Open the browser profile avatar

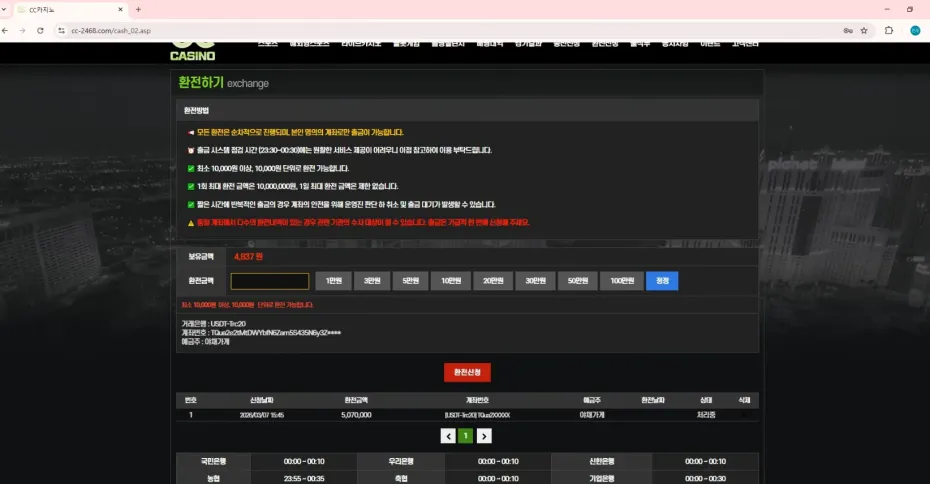click(x=914, y=30)
